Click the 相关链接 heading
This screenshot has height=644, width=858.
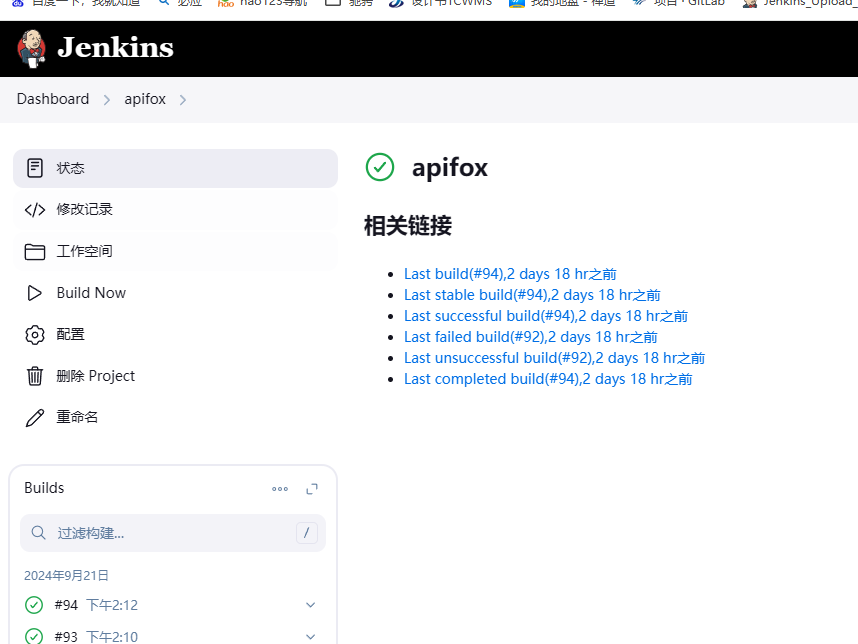pos(408,226)
